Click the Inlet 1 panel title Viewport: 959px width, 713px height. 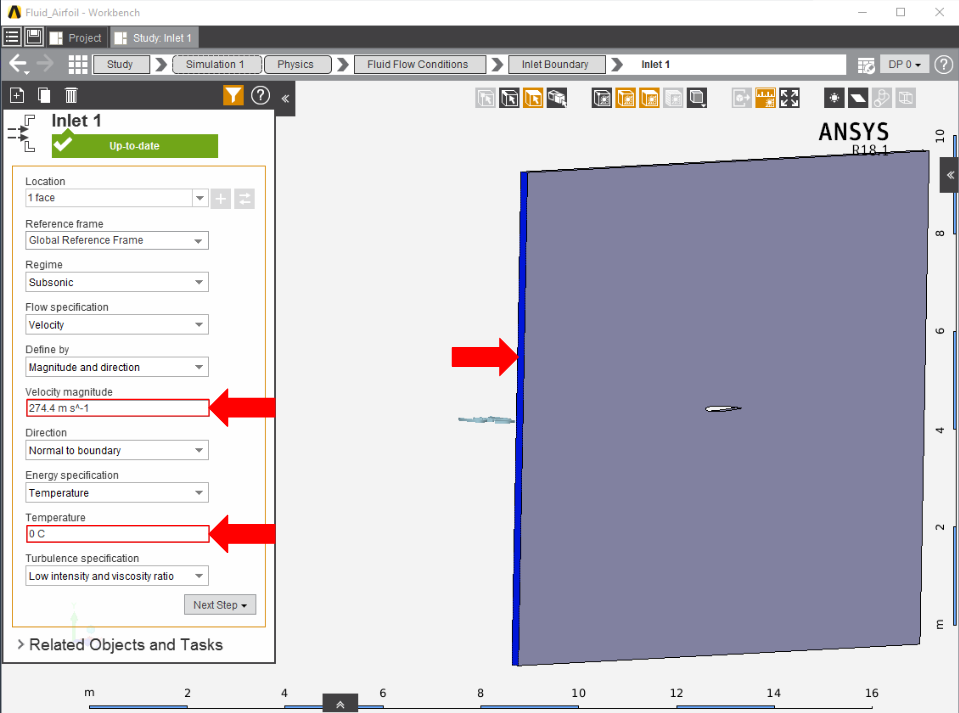(76, 120)
